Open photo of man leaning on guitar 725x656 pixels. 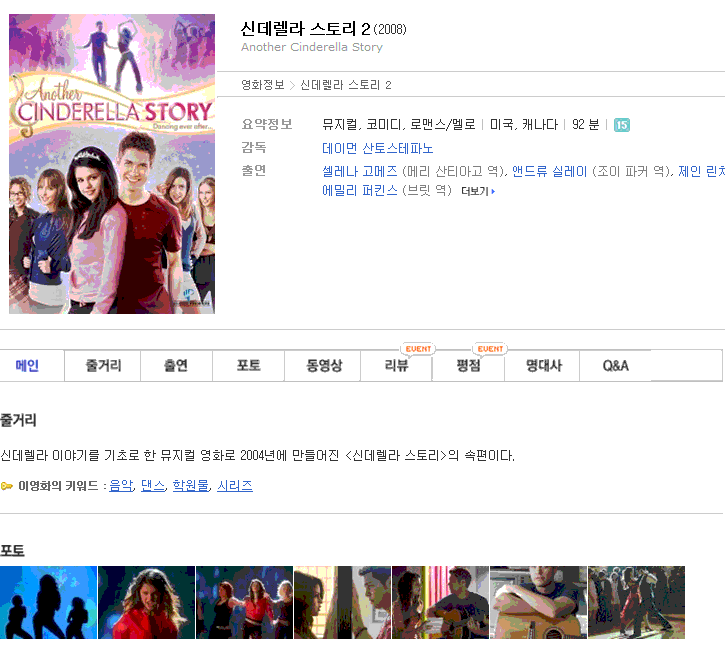[538, 602]
